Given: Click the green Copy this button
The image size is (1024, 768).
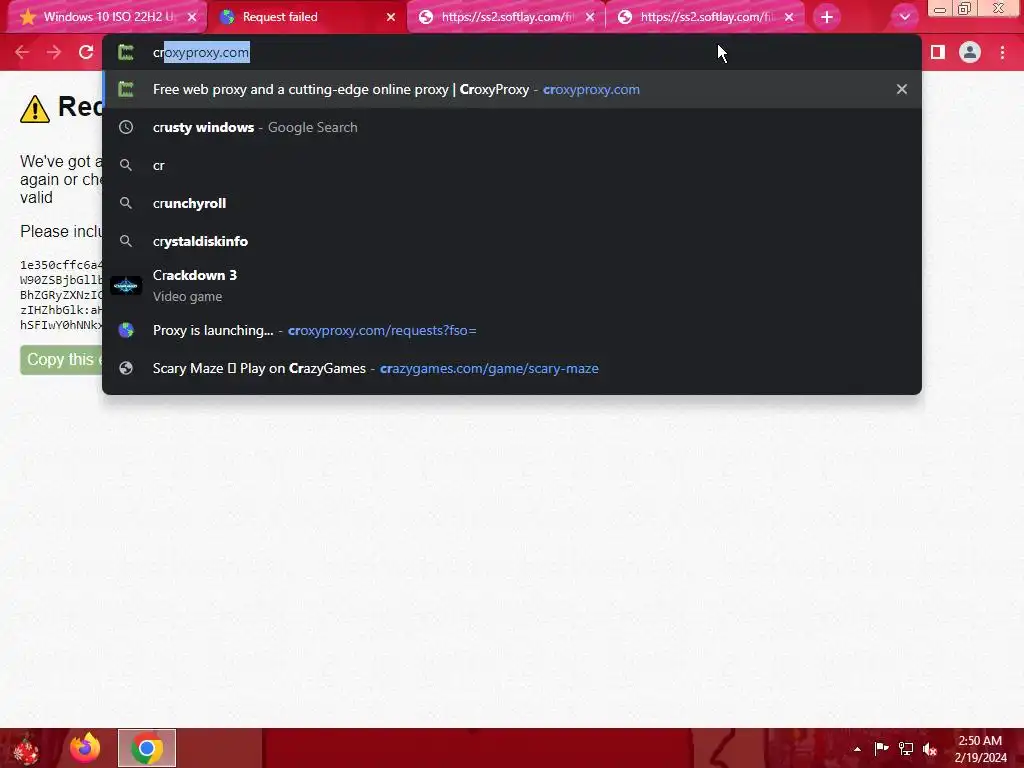Looking at the screenshot, I should click(61, 360).
